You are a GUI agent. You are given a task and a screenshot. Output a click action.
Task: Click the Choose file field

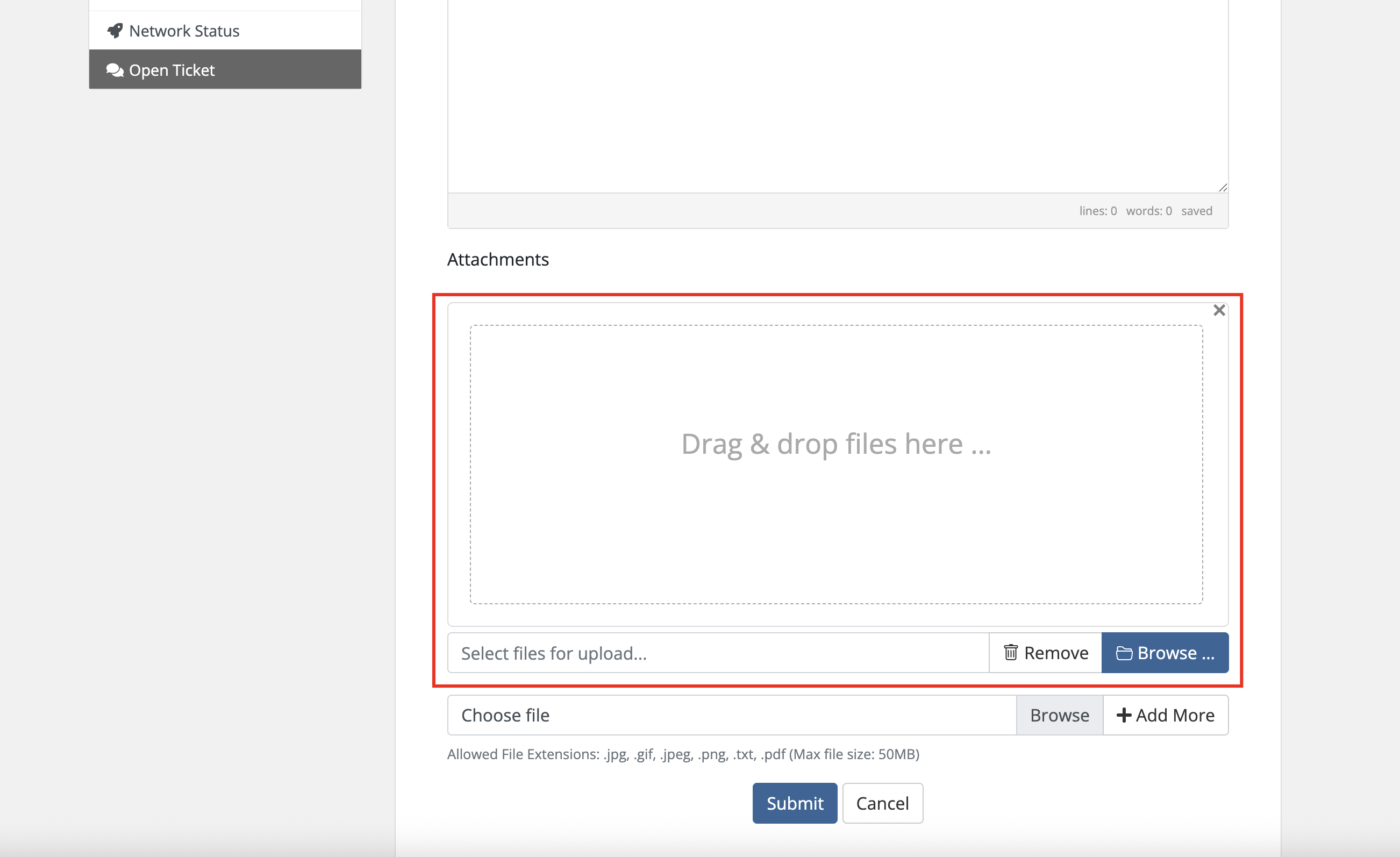click(x=731, y=715)
